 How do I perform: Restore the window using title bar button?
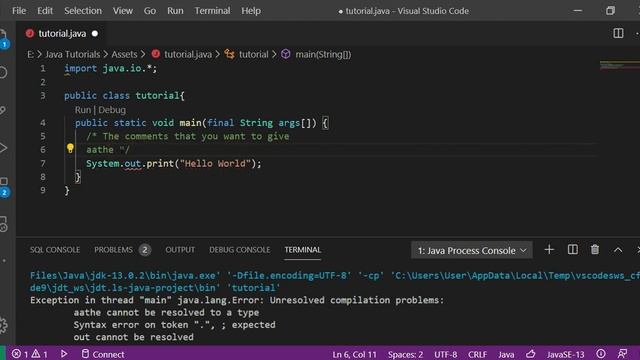pos(610,11)
